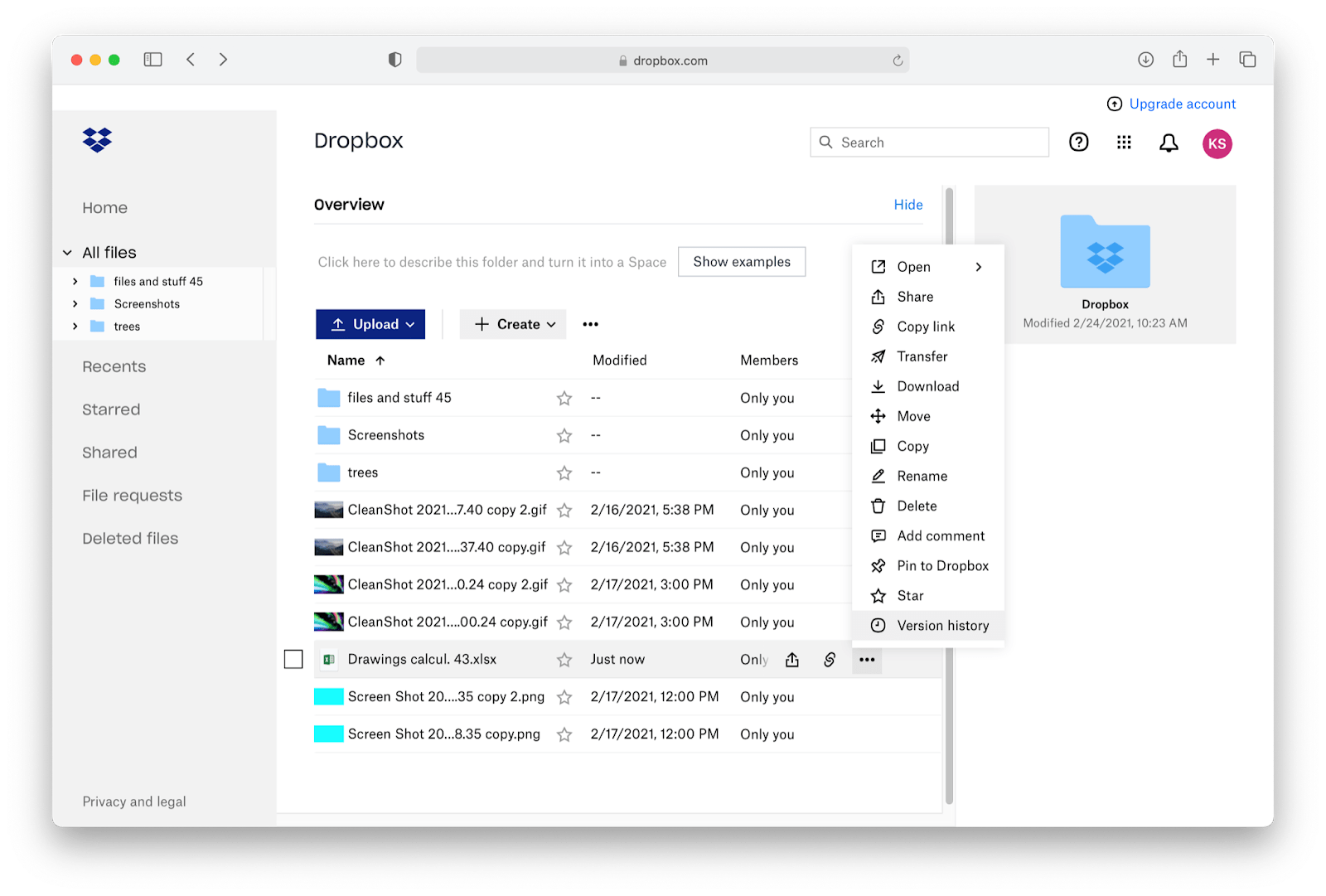The image size is (1326, 896).
Task: Open the Upload dropdown button
Action: click(x=370, y=324)
